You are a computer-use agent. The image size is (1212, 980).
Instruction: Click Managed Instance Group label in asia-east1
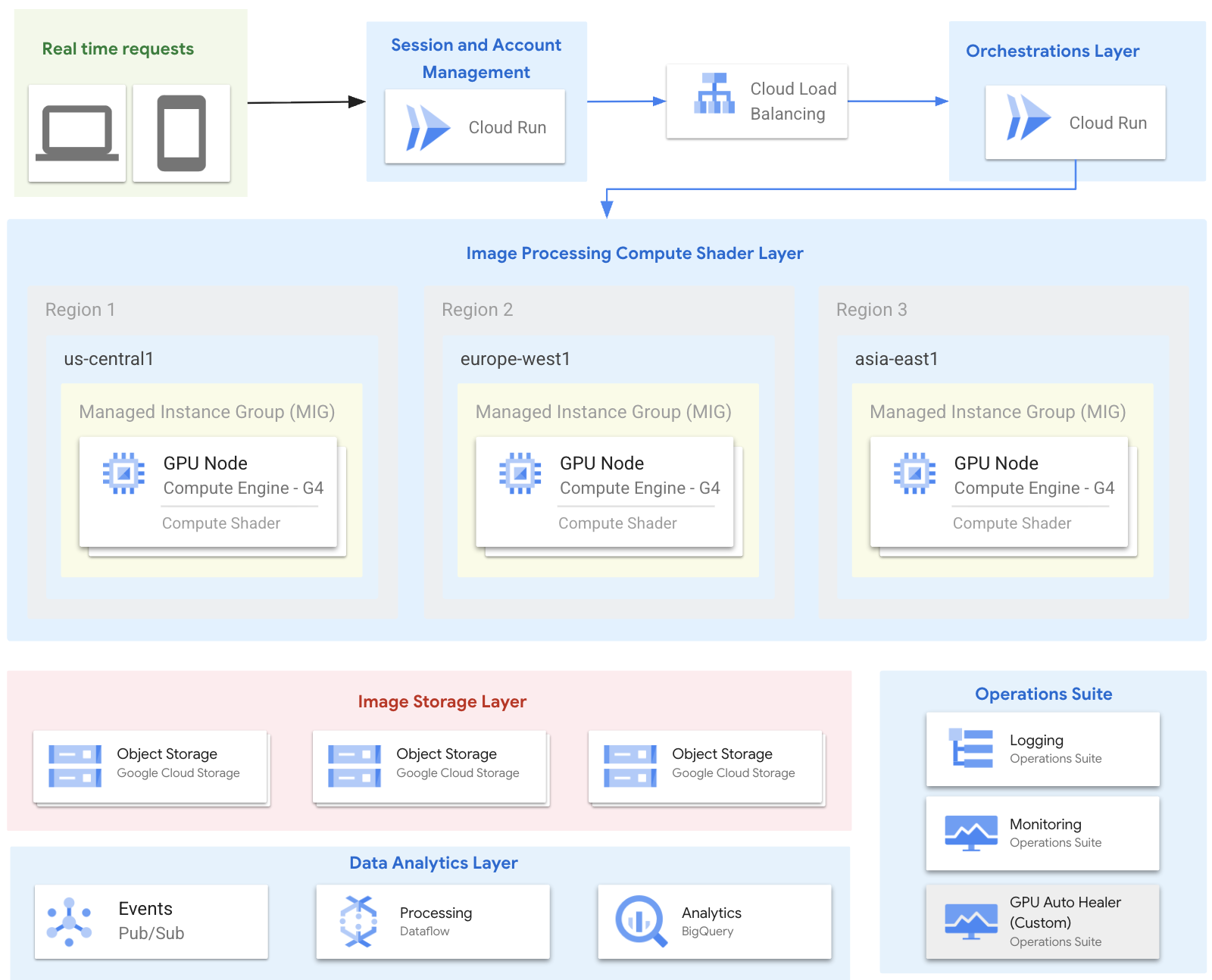(x=998, y=412)
